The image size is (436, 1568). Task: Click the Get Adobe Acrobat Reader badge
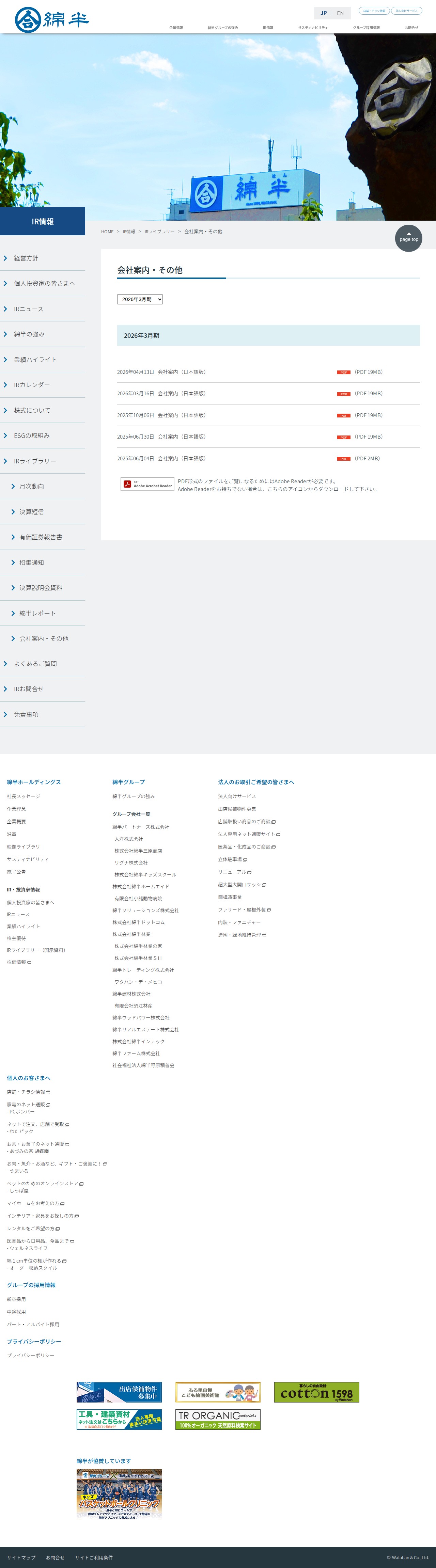pyautogui.click(x=147, y=484)
